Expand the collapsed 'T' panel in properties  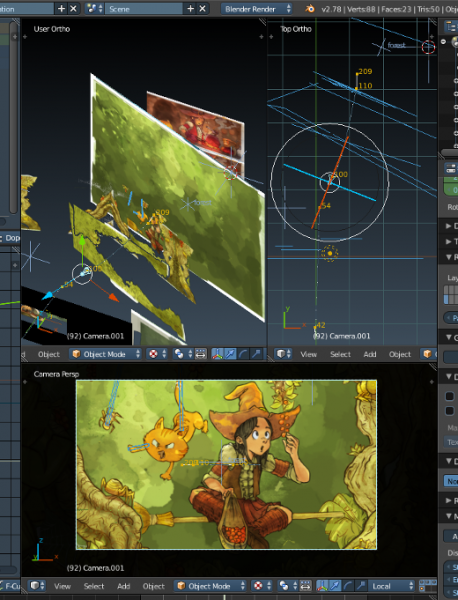pos(451,241)
